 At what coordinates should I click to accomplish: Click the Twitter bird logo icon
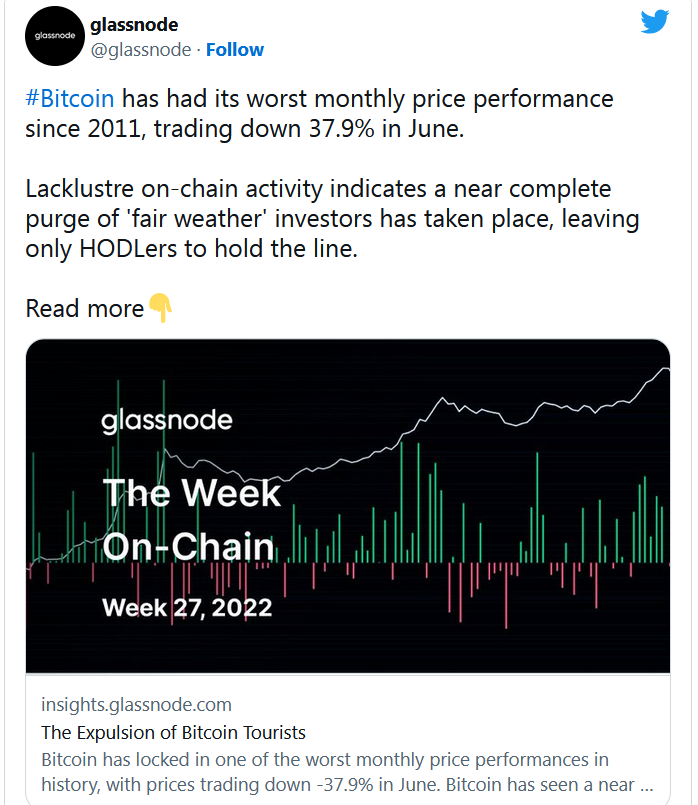point(654,21)
